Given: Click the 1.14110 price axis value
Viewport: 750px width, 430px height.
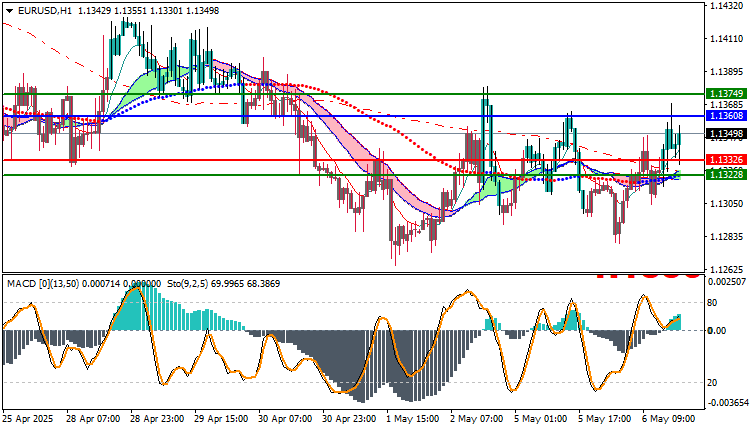Looking at the screenshot, I should [727, 39].
